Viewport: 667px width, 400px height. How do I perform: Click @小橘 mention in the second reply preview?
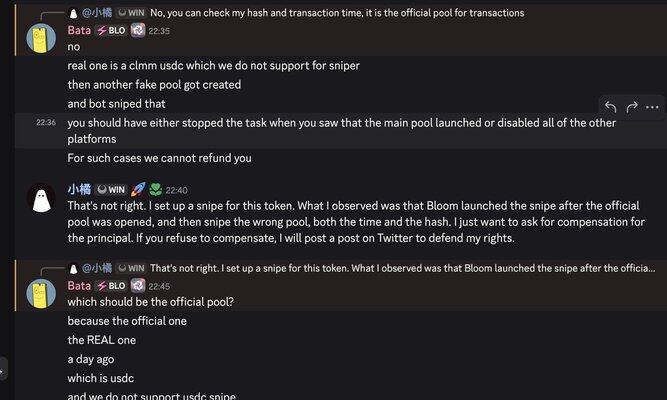click(97, 268)
